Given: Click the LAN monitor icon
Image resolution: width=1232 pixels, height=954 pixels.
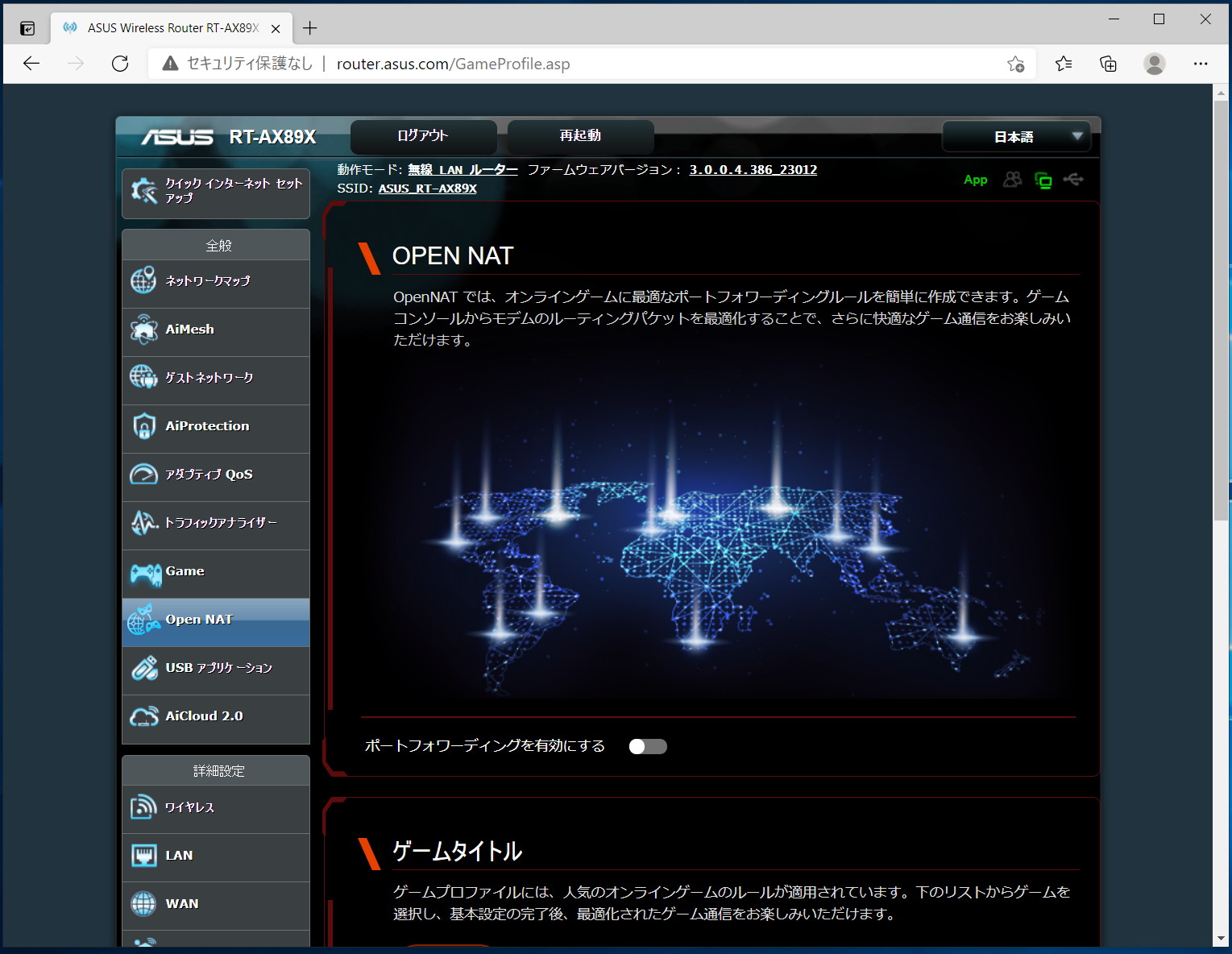Looking at the screenshot, I should click(143, 855).
